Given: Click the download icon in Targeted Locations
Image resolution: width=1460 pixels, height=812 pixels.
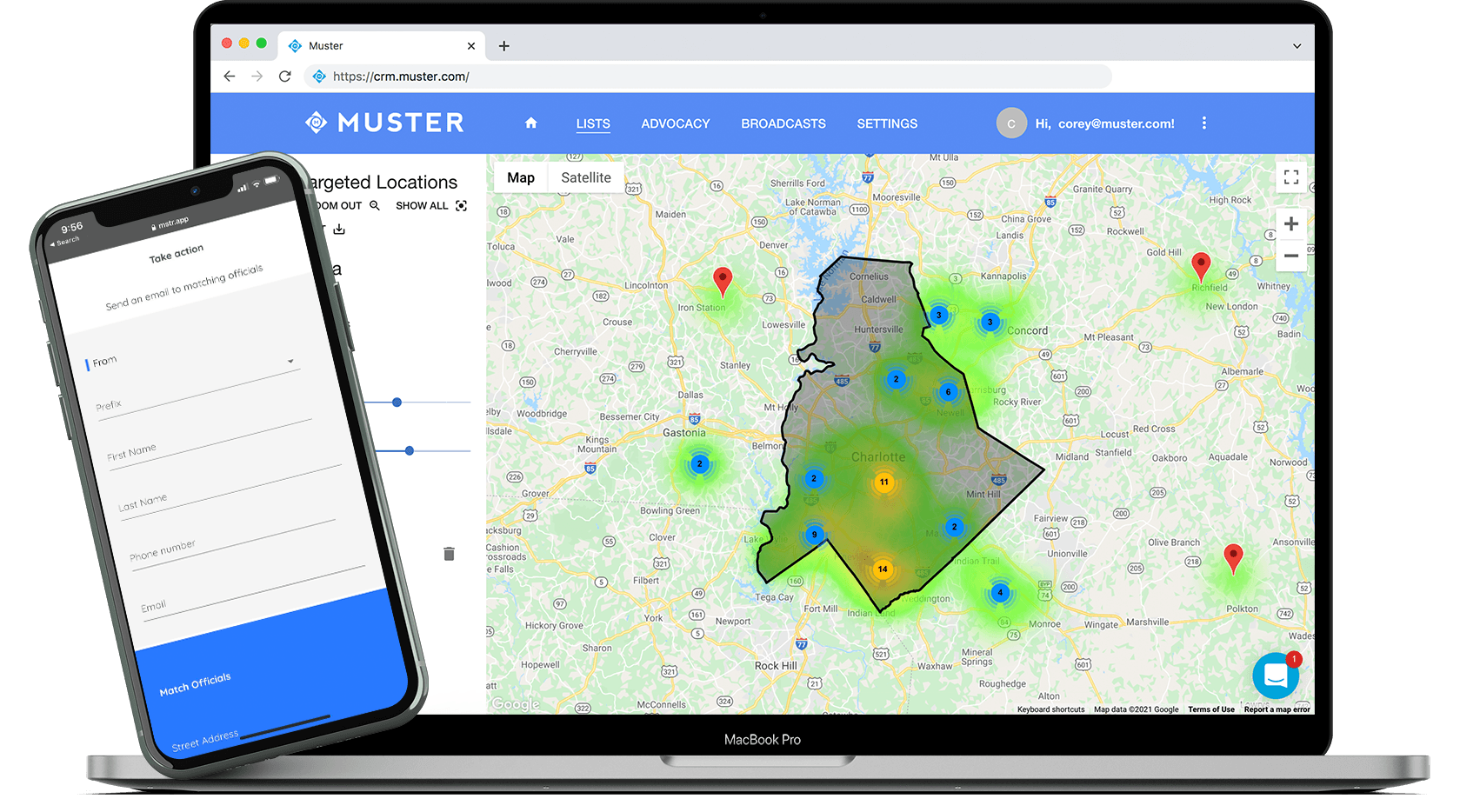Looking at the screenshot, I should pyautogui.click(x=339, y=230).
